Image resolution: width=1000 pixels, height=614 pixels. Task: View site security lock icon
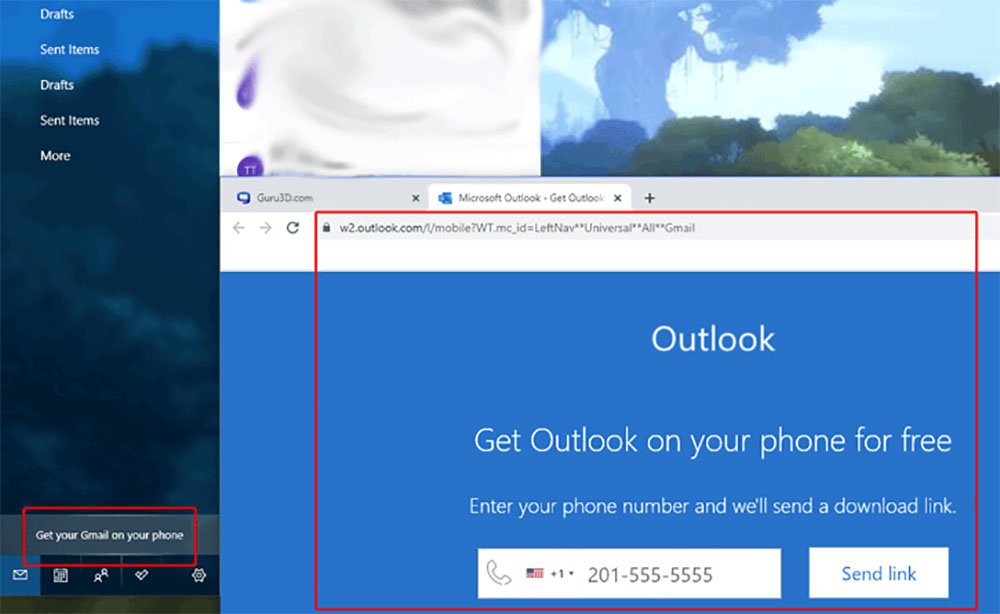click(327, 228)
